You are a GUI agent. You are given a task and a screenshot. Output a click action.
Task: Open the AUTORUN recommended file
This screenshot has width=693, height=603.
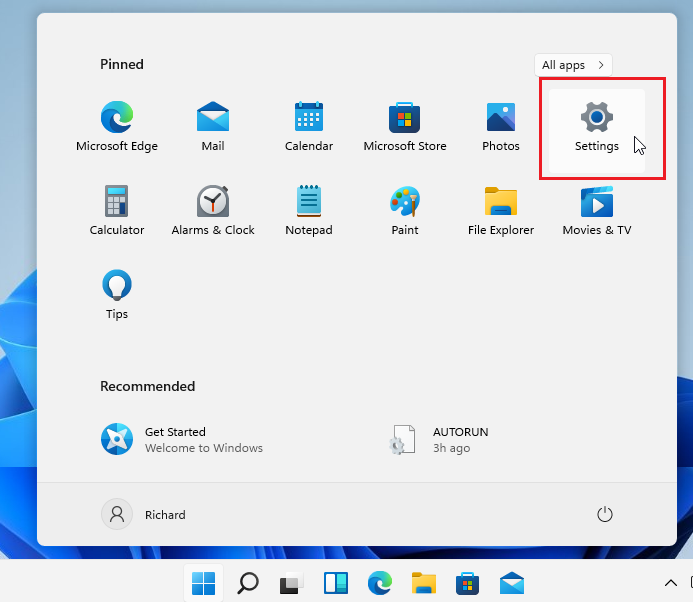438,439
